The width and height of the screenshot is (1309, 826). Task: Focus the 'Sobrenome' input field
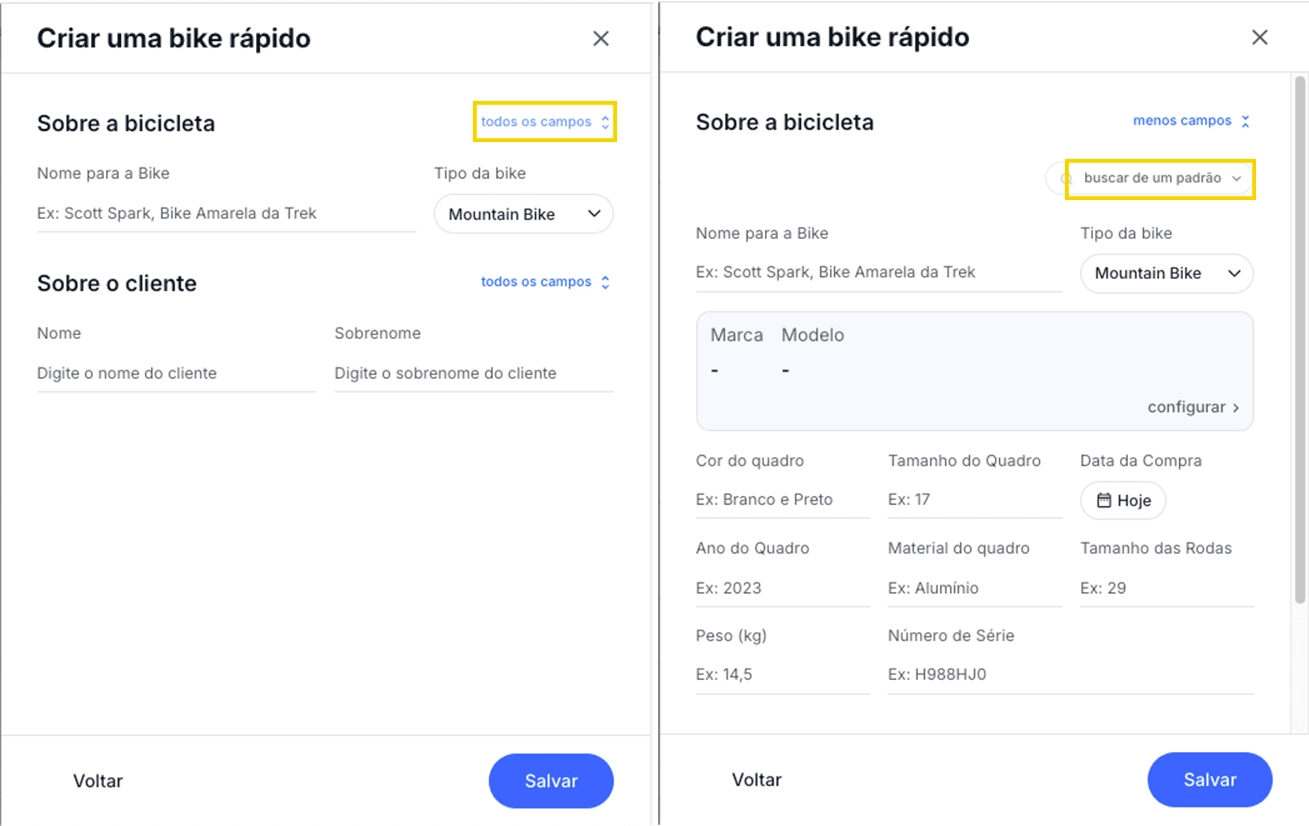click(474, 373)
